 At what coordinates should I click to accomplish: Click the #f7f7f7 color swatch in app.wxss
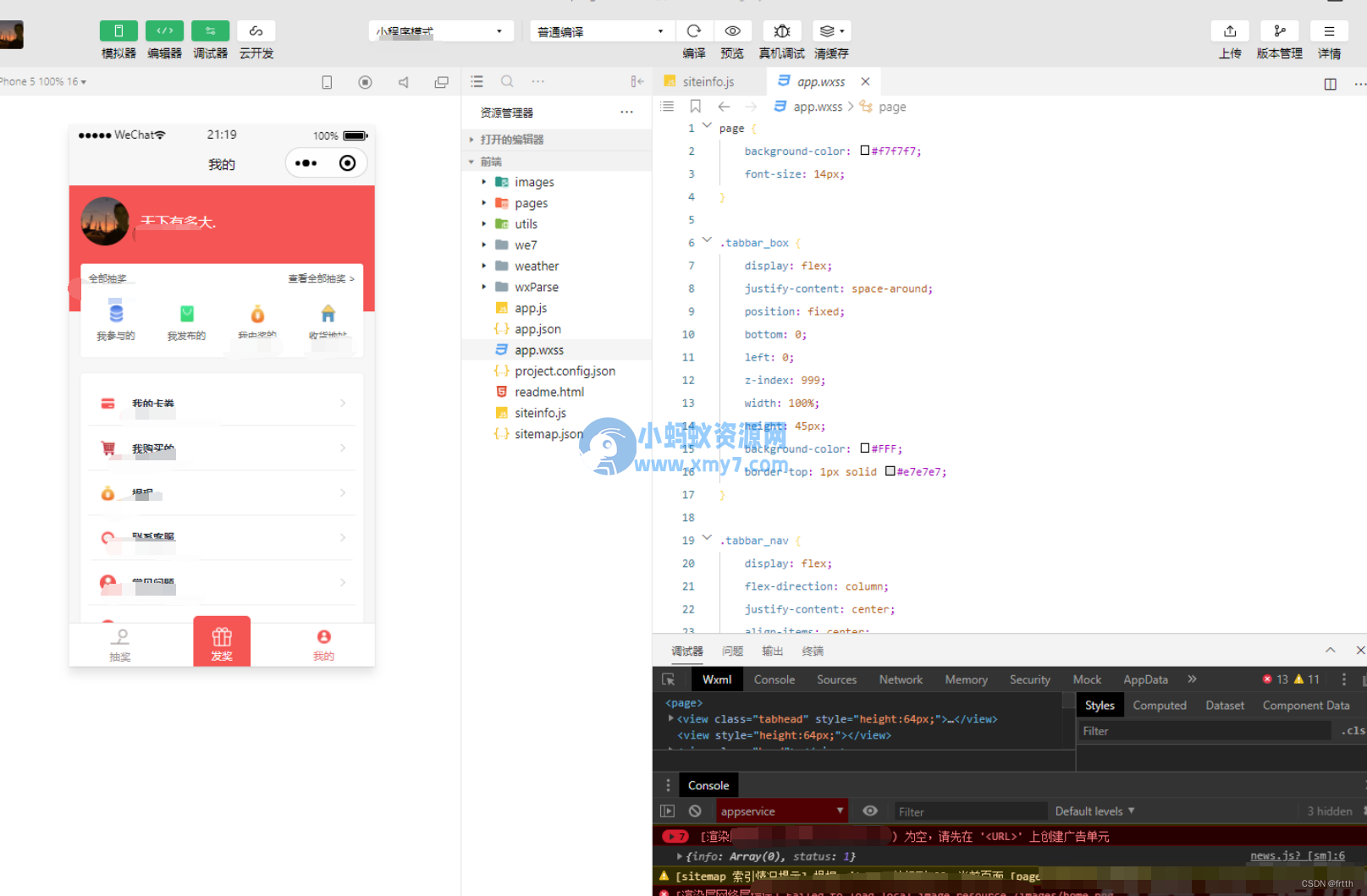[x=863, y=150]
